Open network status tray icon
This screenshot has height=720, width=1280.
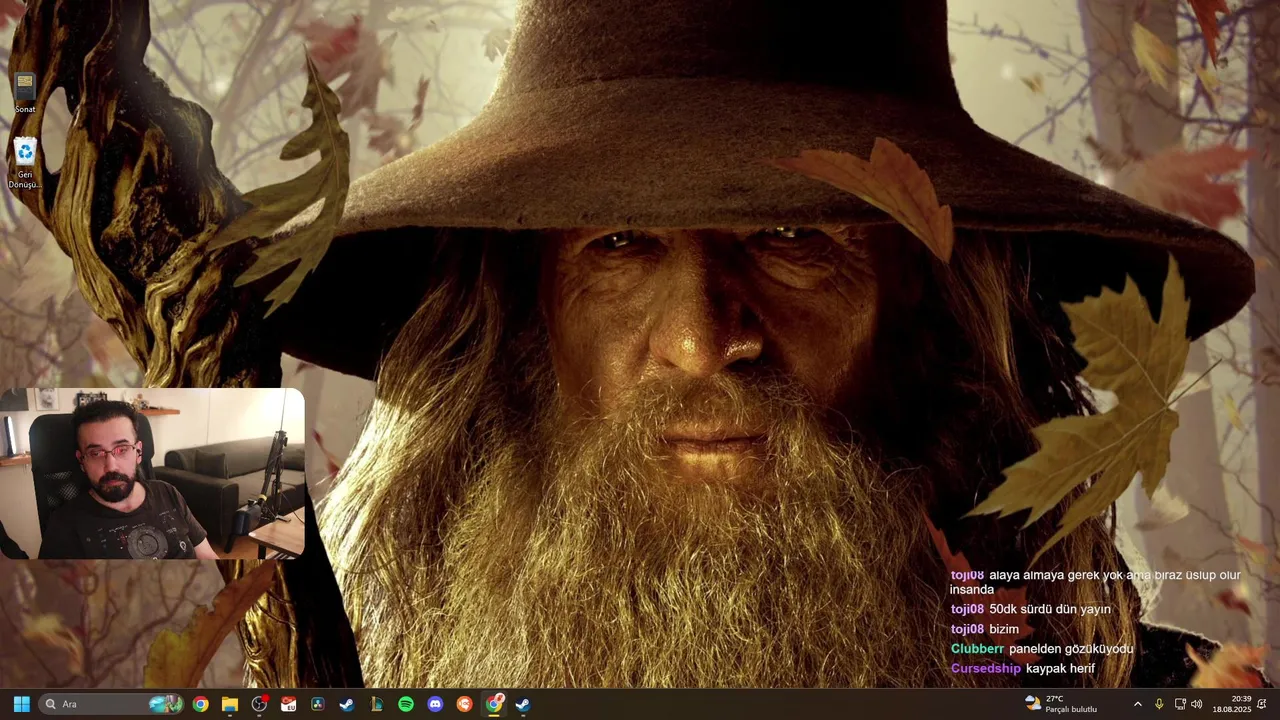1180,704
